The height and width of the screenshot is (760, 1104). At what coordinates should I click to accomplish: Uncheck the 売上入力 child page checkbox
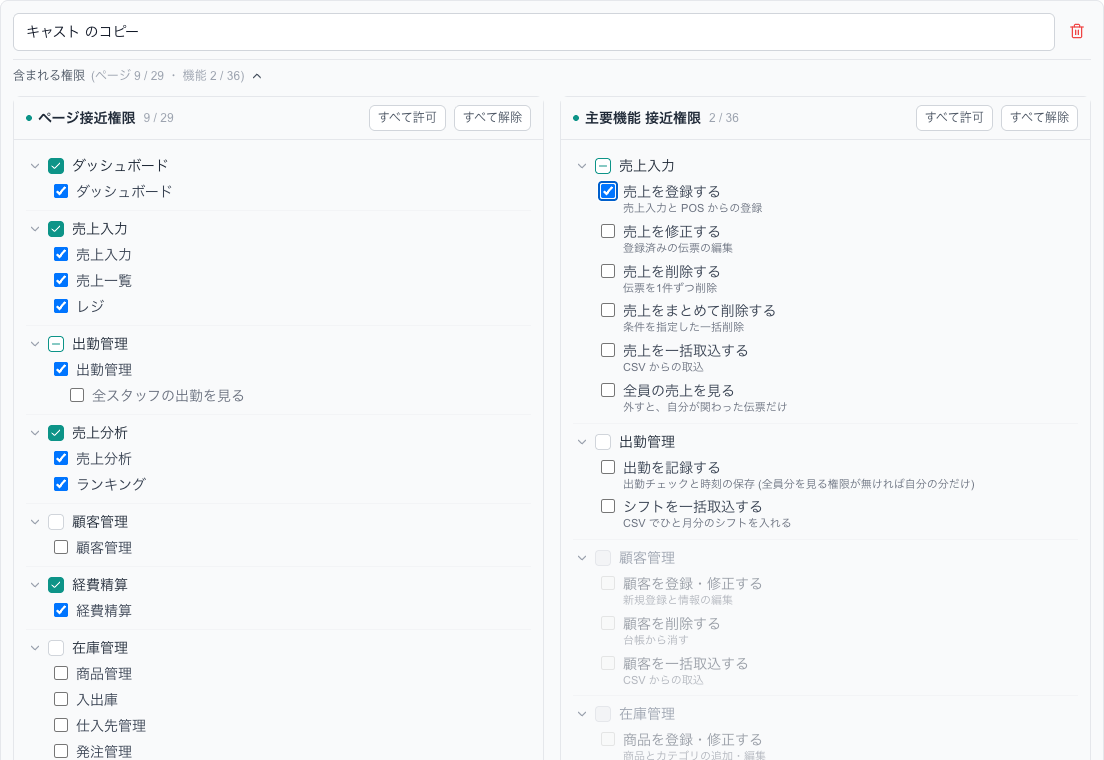(61, 254)
